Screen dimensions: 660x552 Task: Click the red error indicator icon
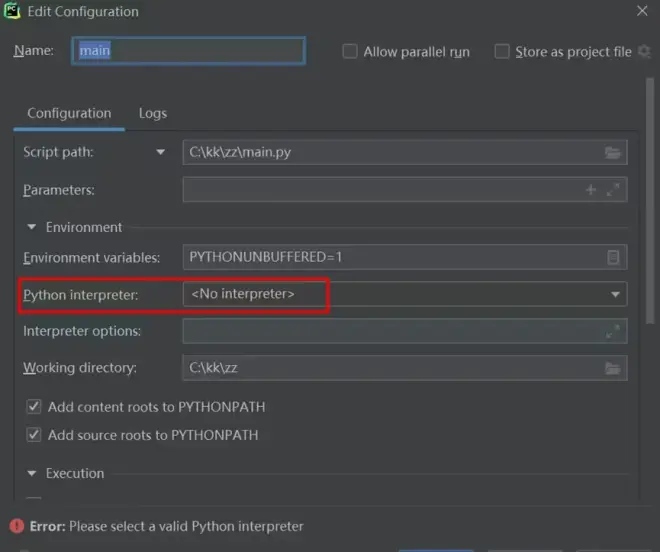pyautogui.click(x=17, y=526)
